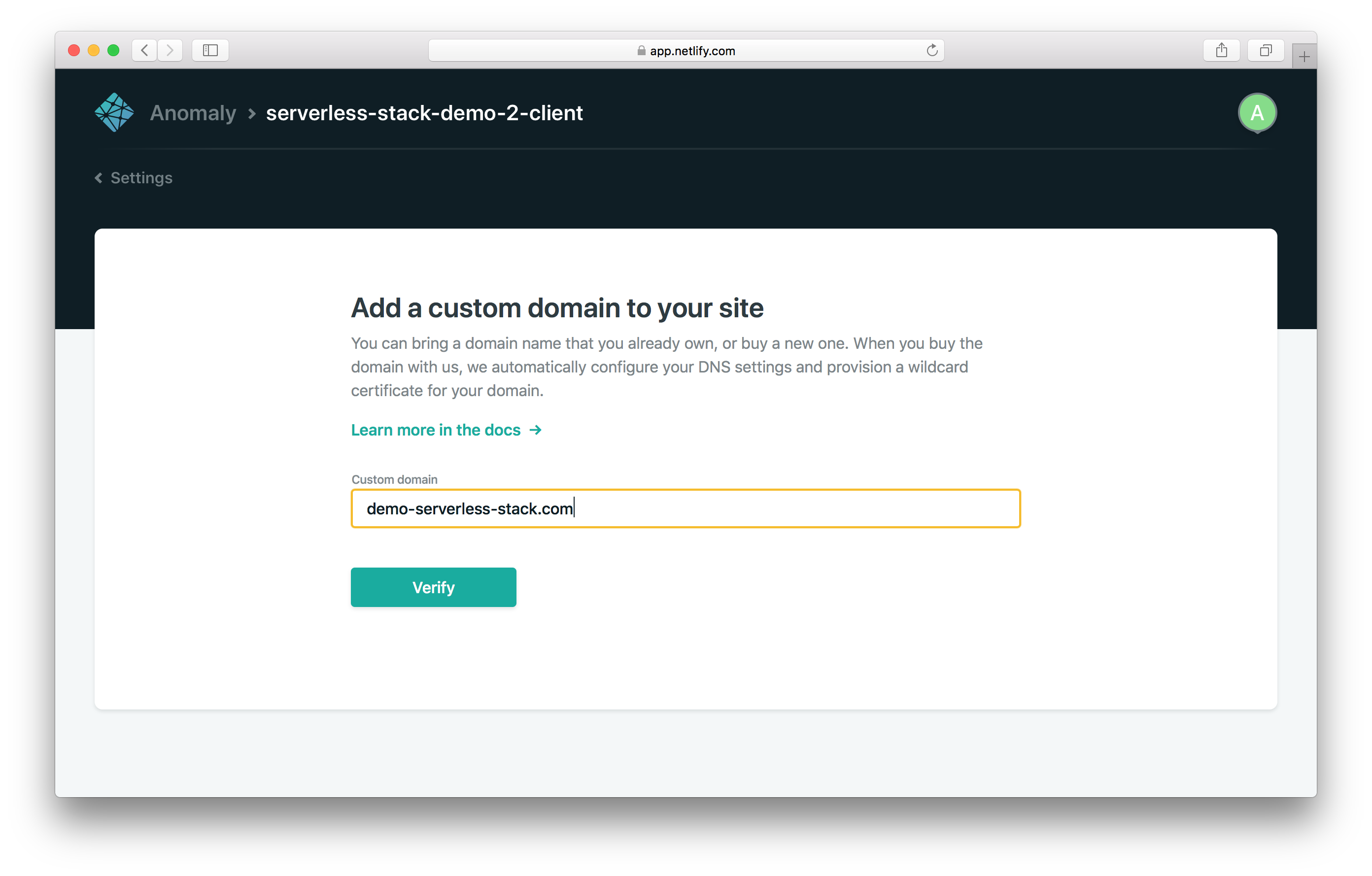1372x876 pixels.
Task: Show all tabs overview button
Action: [x=1266, y=50]
